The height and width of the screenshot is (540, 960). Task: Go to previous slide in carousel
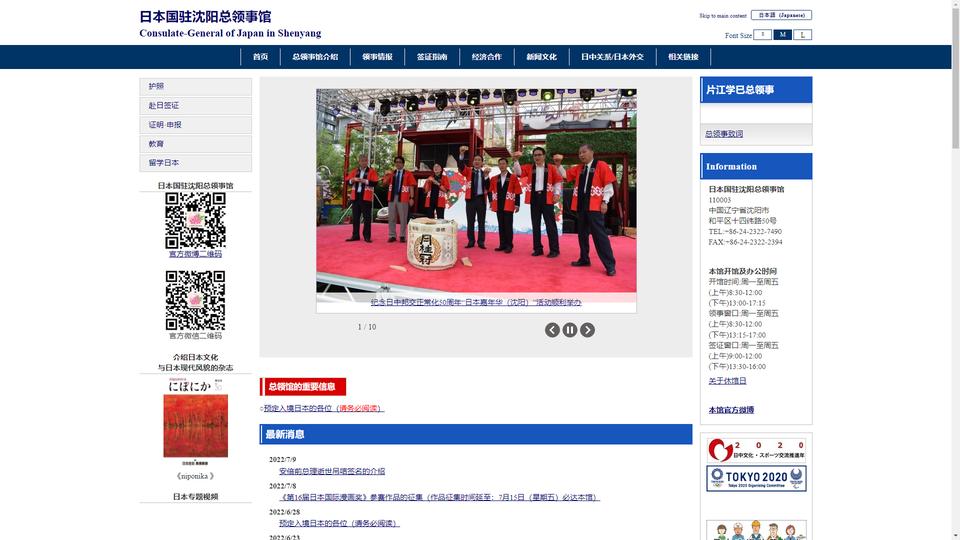(x=552, y=330)
